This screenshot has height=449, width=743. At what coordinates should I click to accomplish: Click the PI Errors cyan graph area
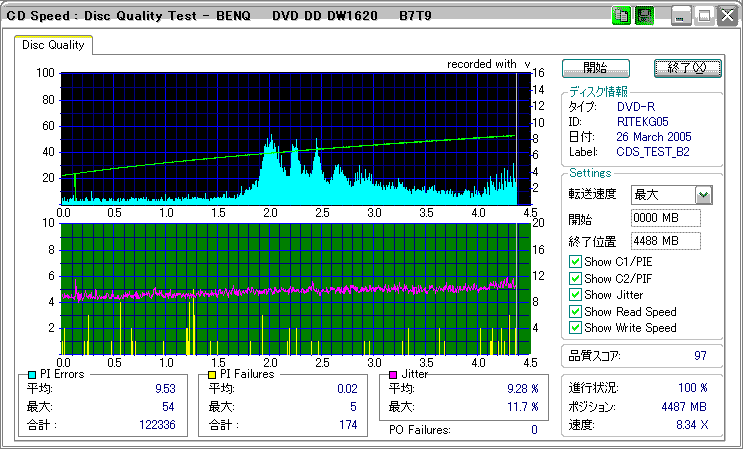(295, 138)
